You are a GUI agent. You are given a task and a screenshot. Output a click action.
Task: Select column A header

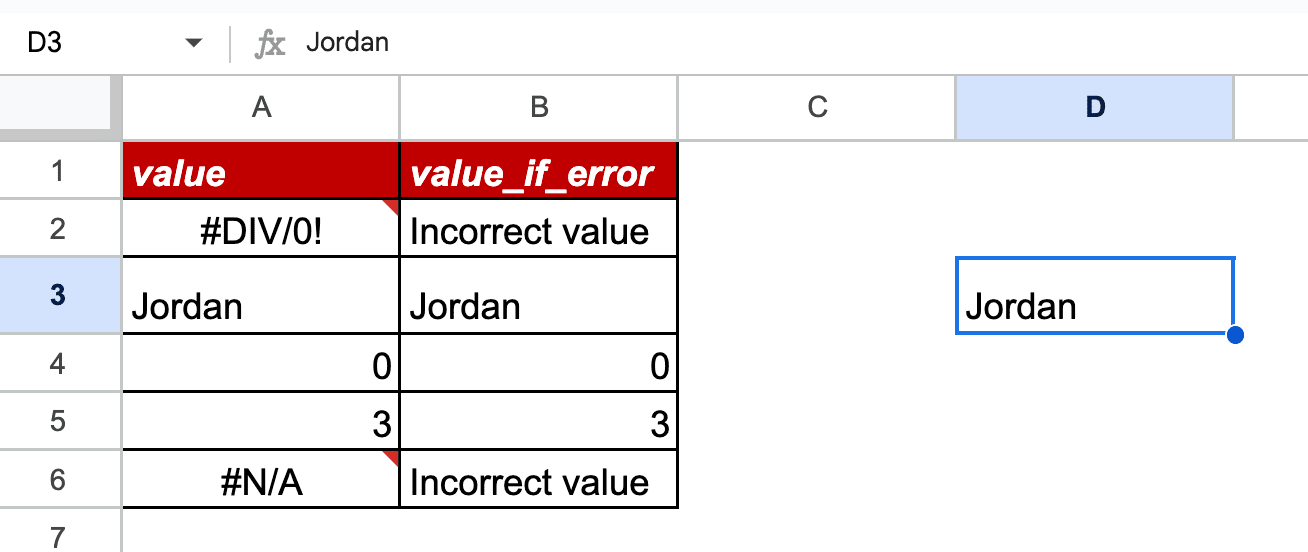tap(261, 107)
